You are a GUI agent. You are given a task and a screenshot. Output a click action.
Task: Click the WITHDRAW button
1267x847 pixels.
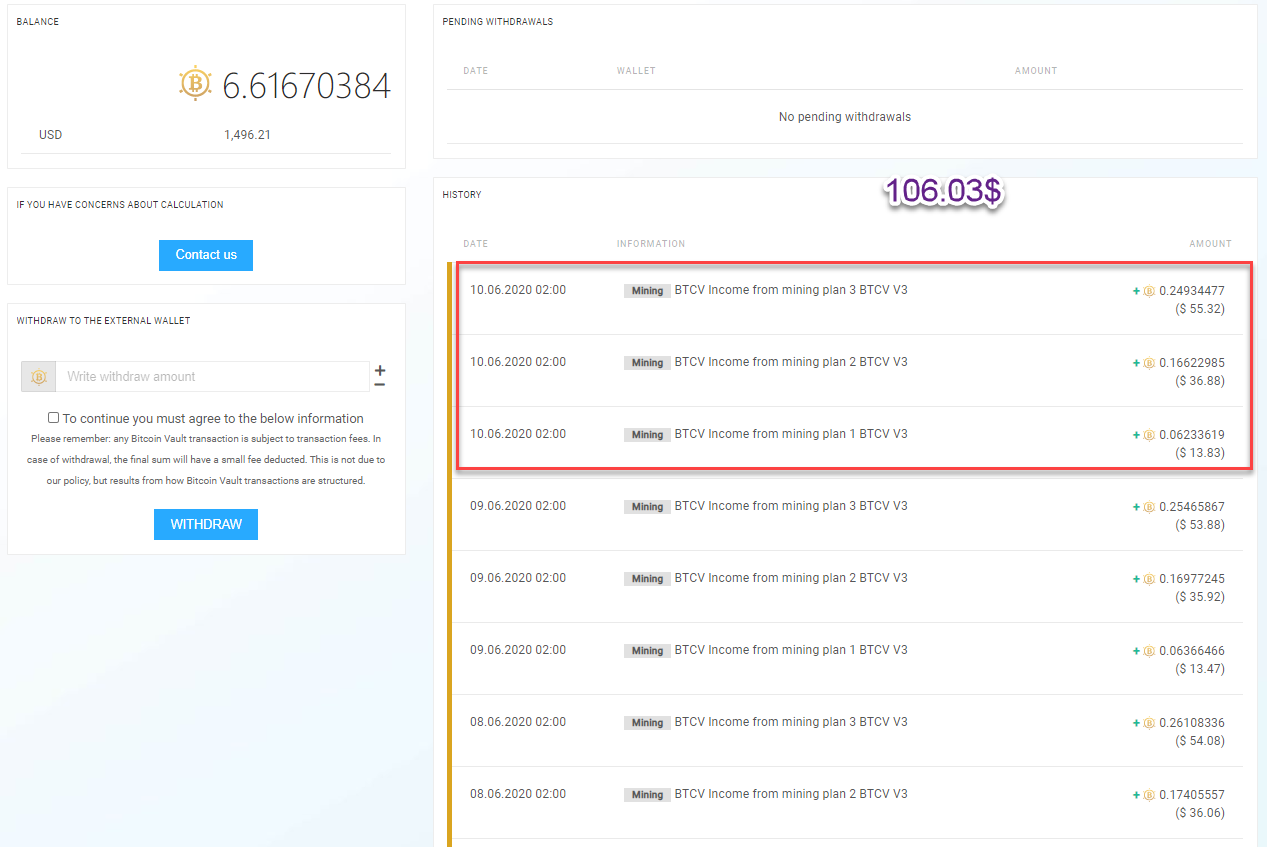click(x=206, y=524)
